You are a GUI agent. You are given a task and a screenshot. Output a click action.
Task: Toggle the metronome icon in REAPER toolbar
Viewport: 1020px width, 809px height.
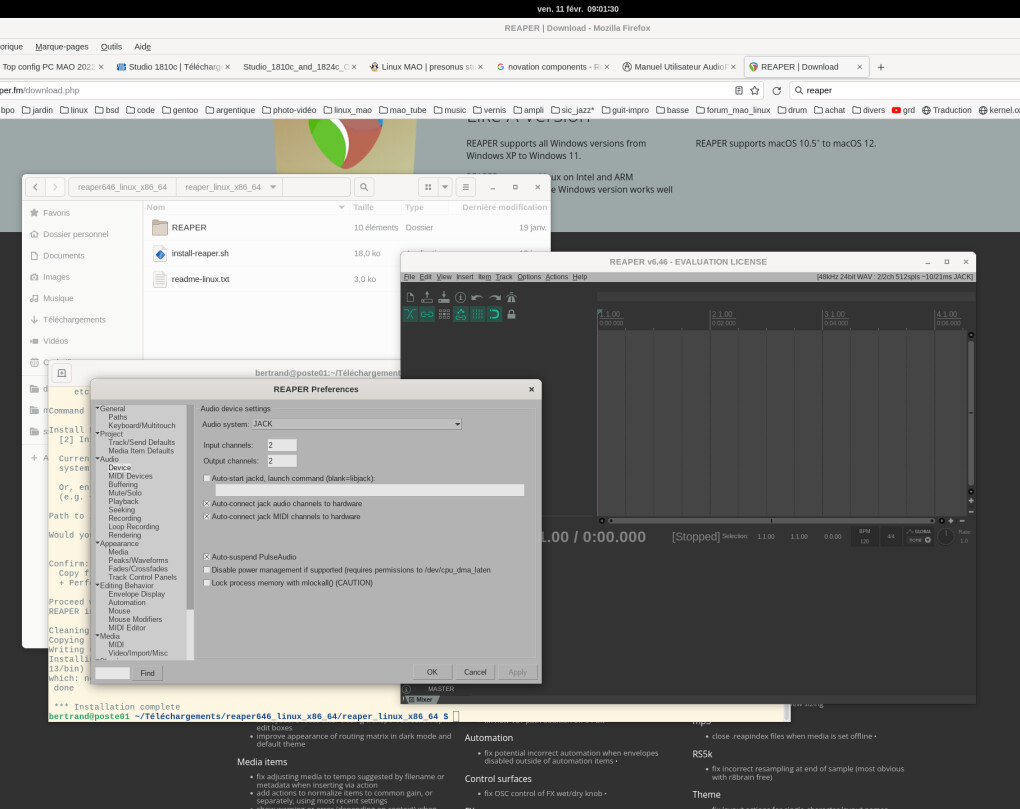point(511,298)
